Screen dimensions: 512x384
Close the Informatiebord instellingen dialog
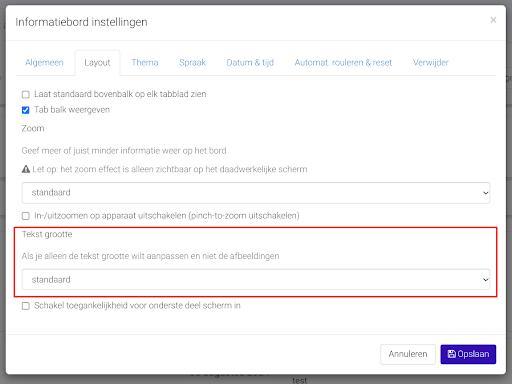click(493, 20)
